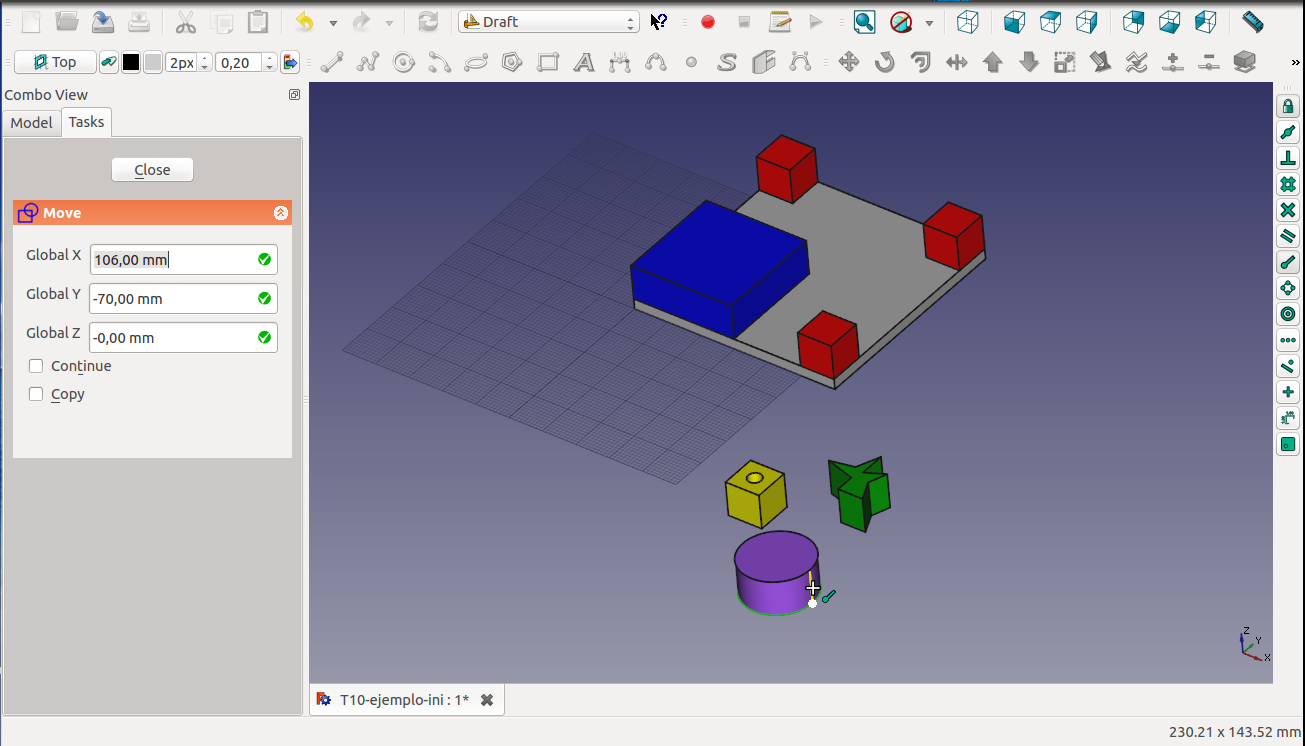This screenshot has width=1305, height=746.
Task: Select the Draft Move tool icon
Action: (848, 63)
